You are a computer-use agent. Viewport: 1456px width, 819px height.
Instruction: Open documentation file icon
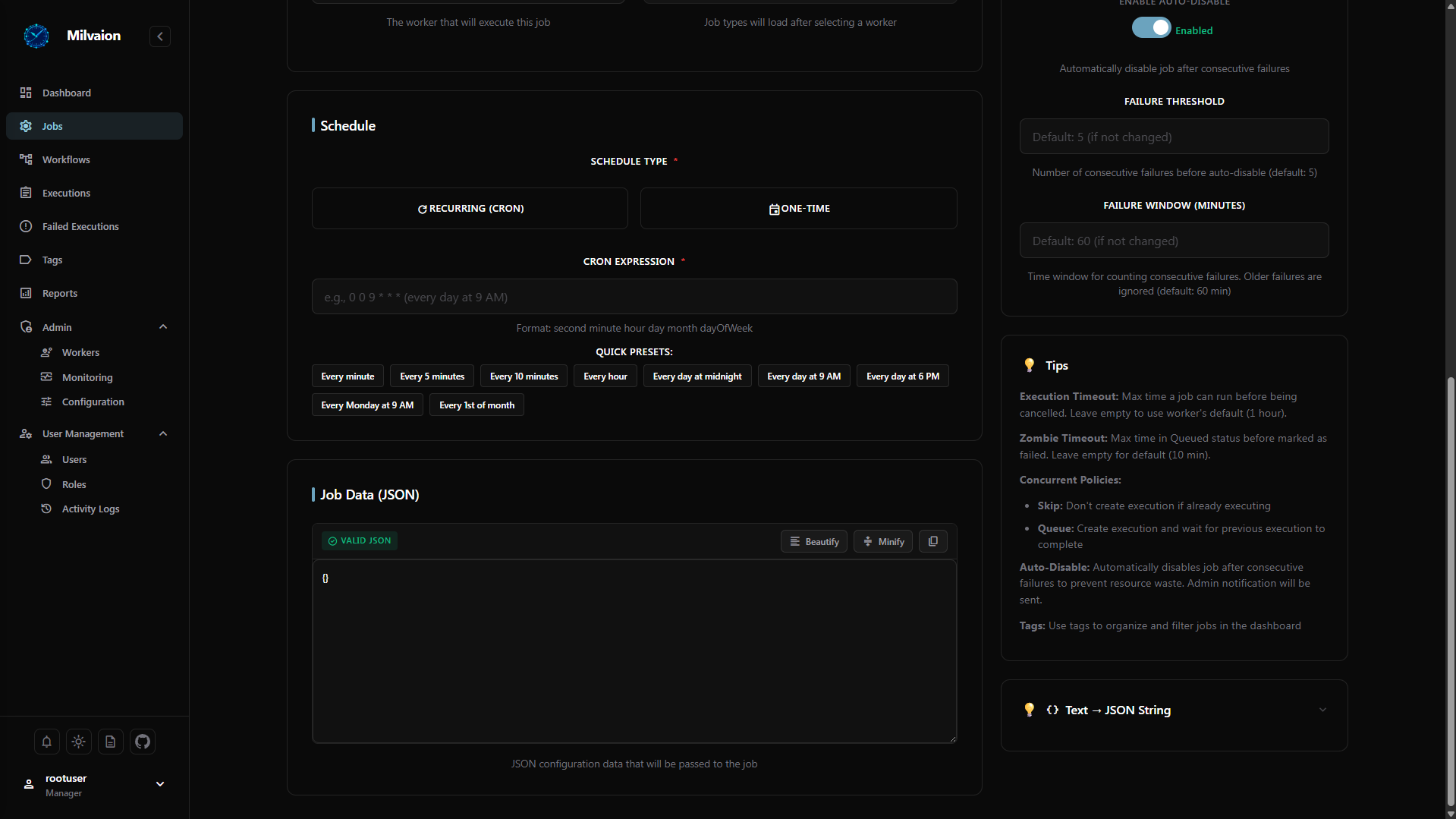click(x=111, y=742)
